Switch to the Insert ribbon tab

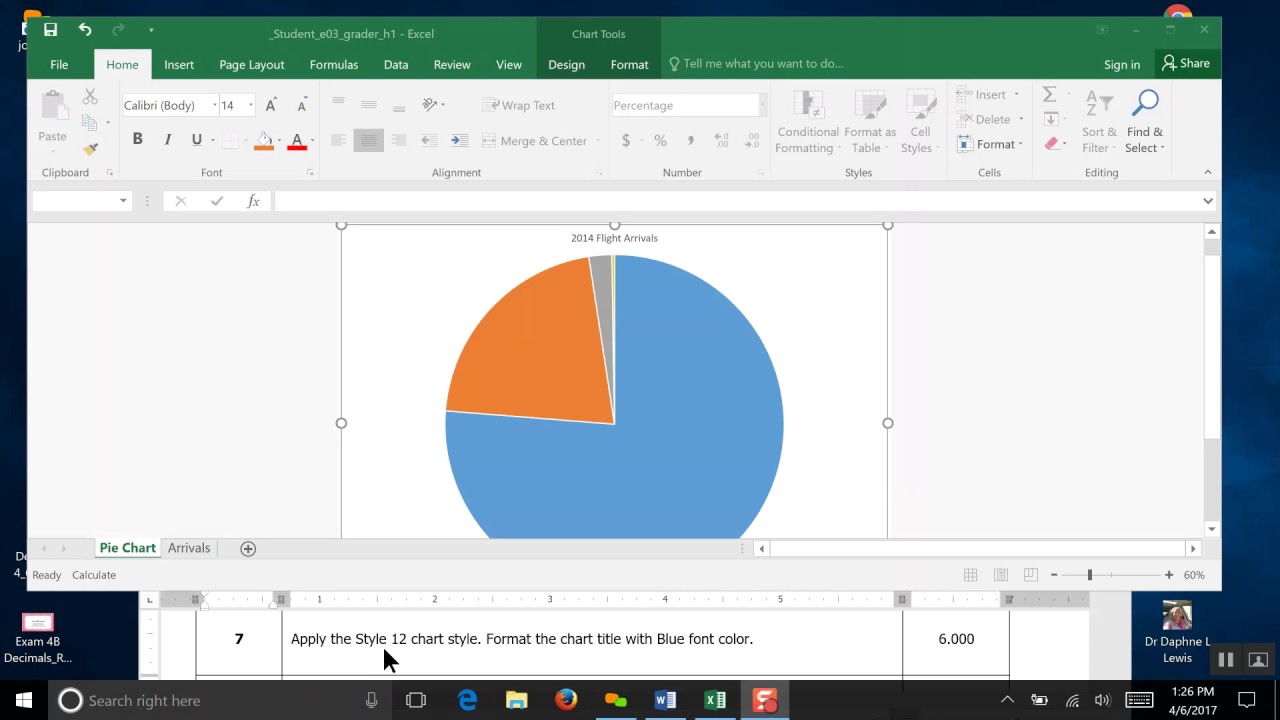[x=179, y=64]
